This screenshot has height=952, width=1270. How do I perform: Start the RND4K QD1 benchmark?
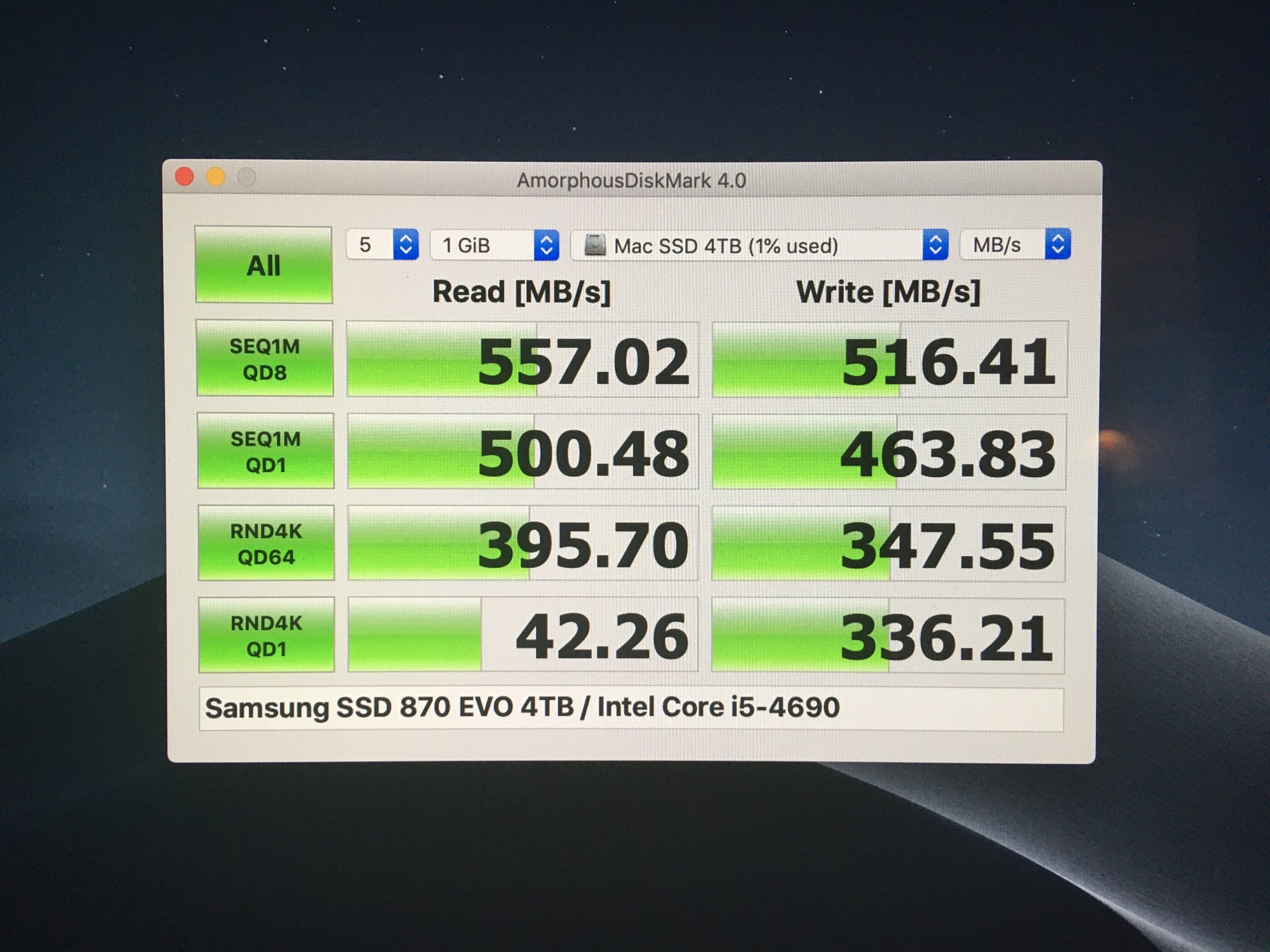click(266, 635)
